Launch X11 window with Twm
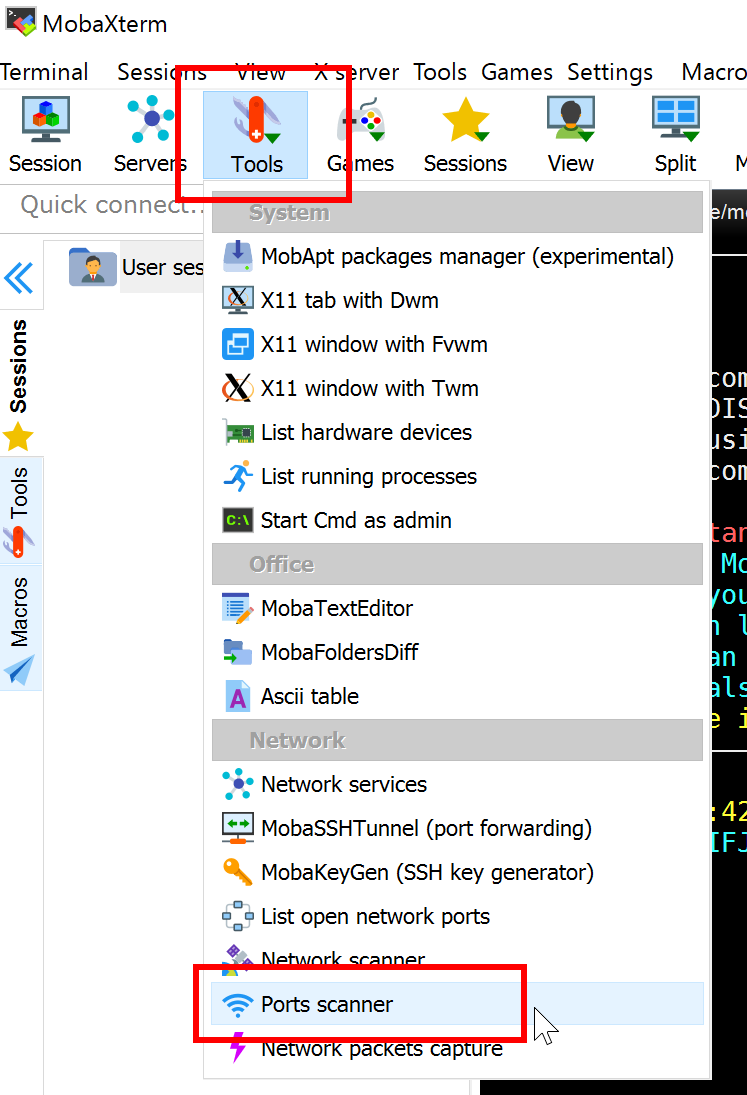Viewport: 747px width, 1095px height. coord(457,388)
